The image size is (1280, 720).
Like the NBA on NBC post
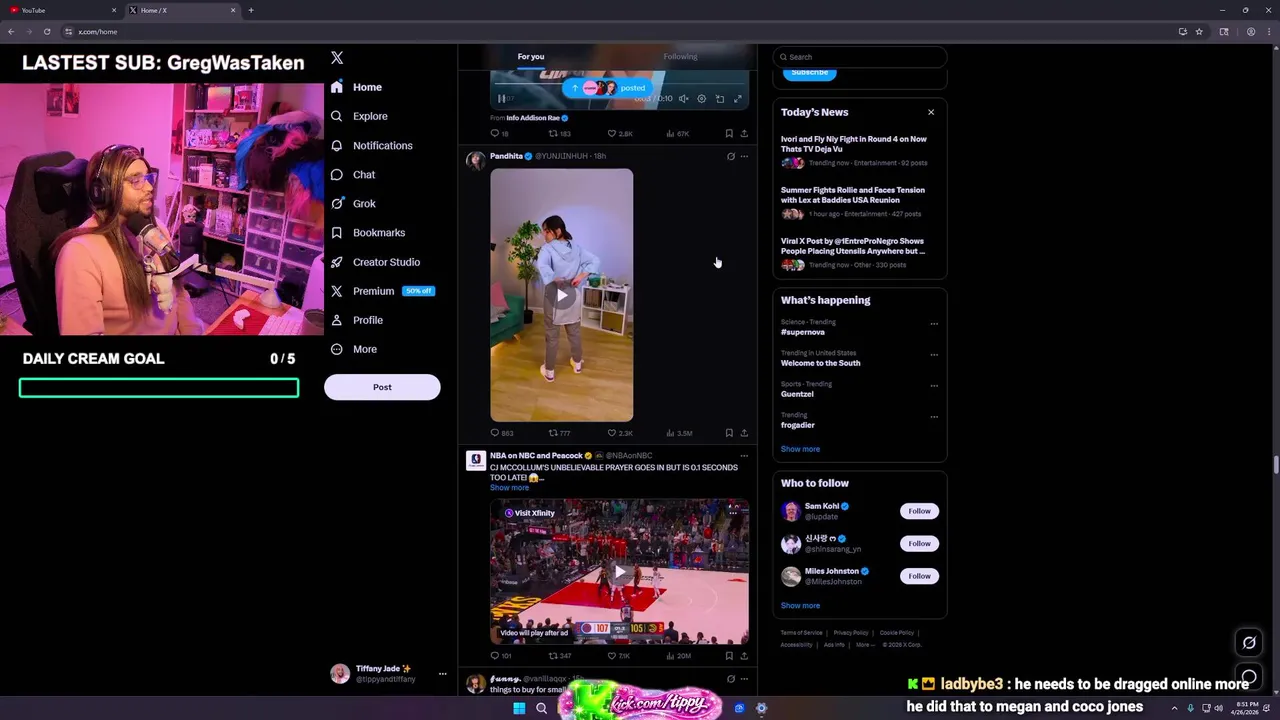point(619,656)
